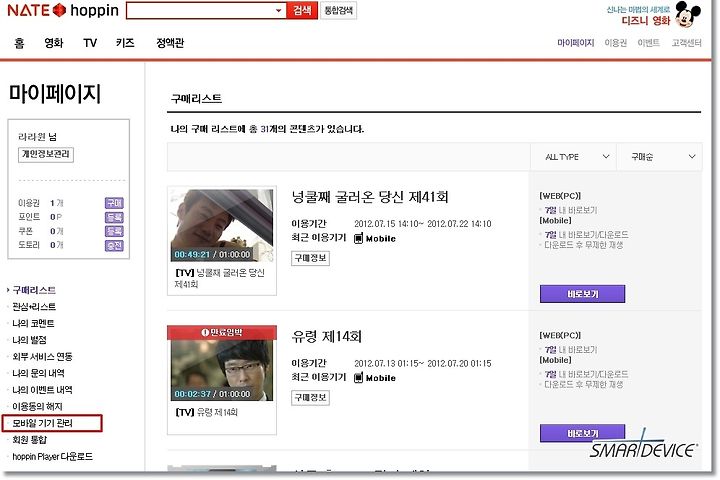Expand the ALL TYPE filter dropdown
720x480 pixels.
pos(574,157)
